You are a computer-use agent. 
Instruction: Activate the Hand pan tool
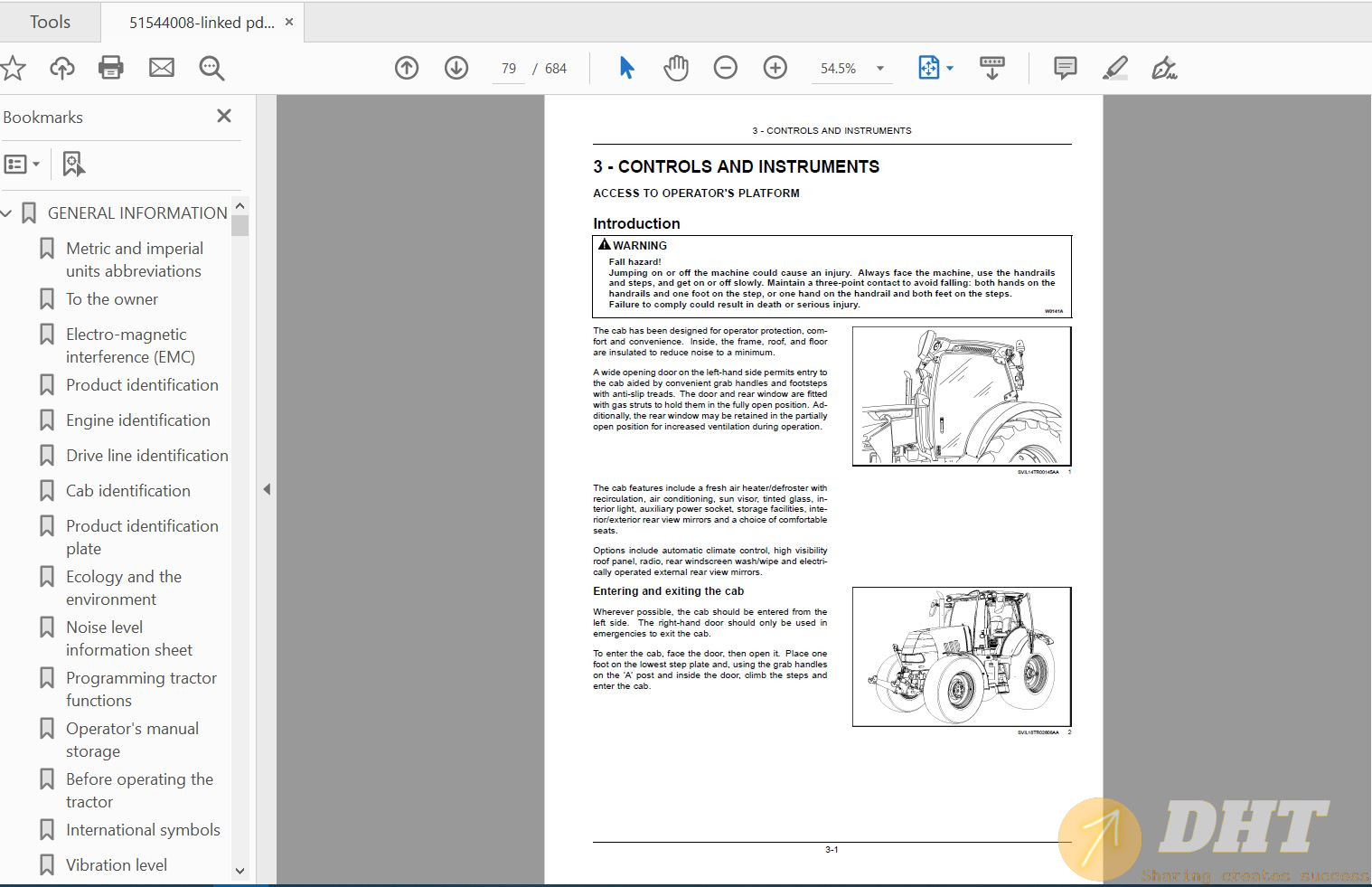click(x=676, y=68)
